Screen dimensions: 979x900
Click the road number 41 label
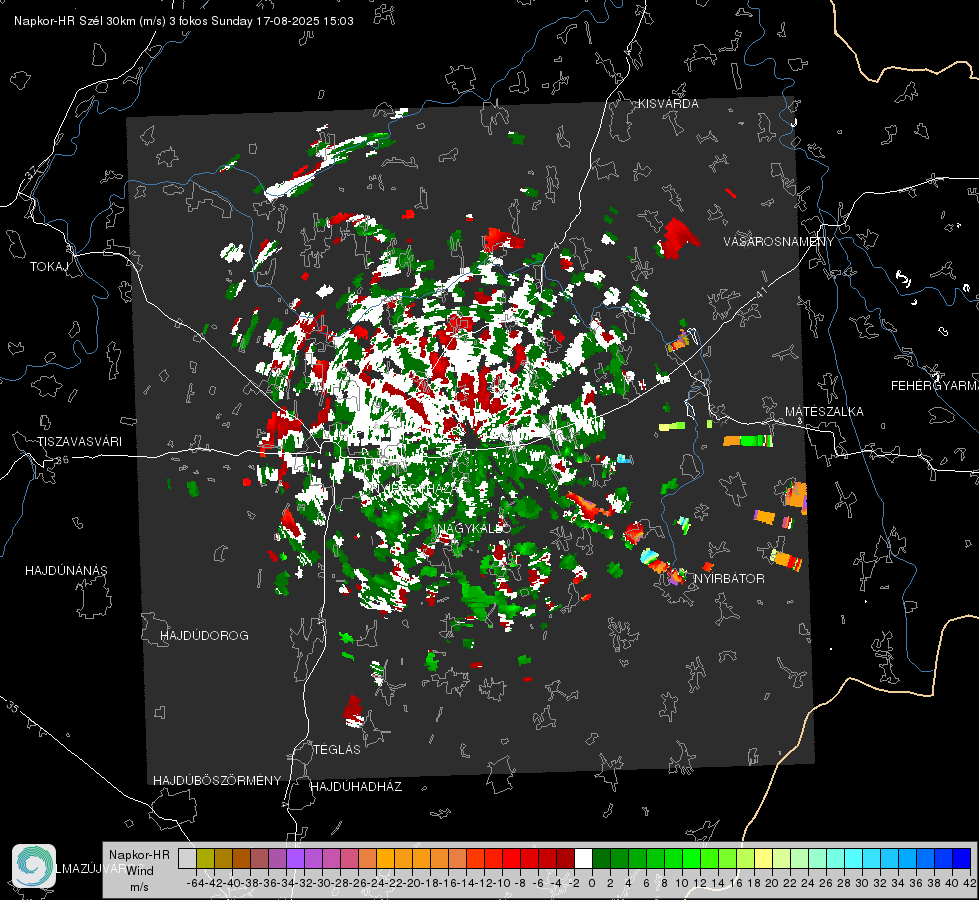tap(761, 292)
